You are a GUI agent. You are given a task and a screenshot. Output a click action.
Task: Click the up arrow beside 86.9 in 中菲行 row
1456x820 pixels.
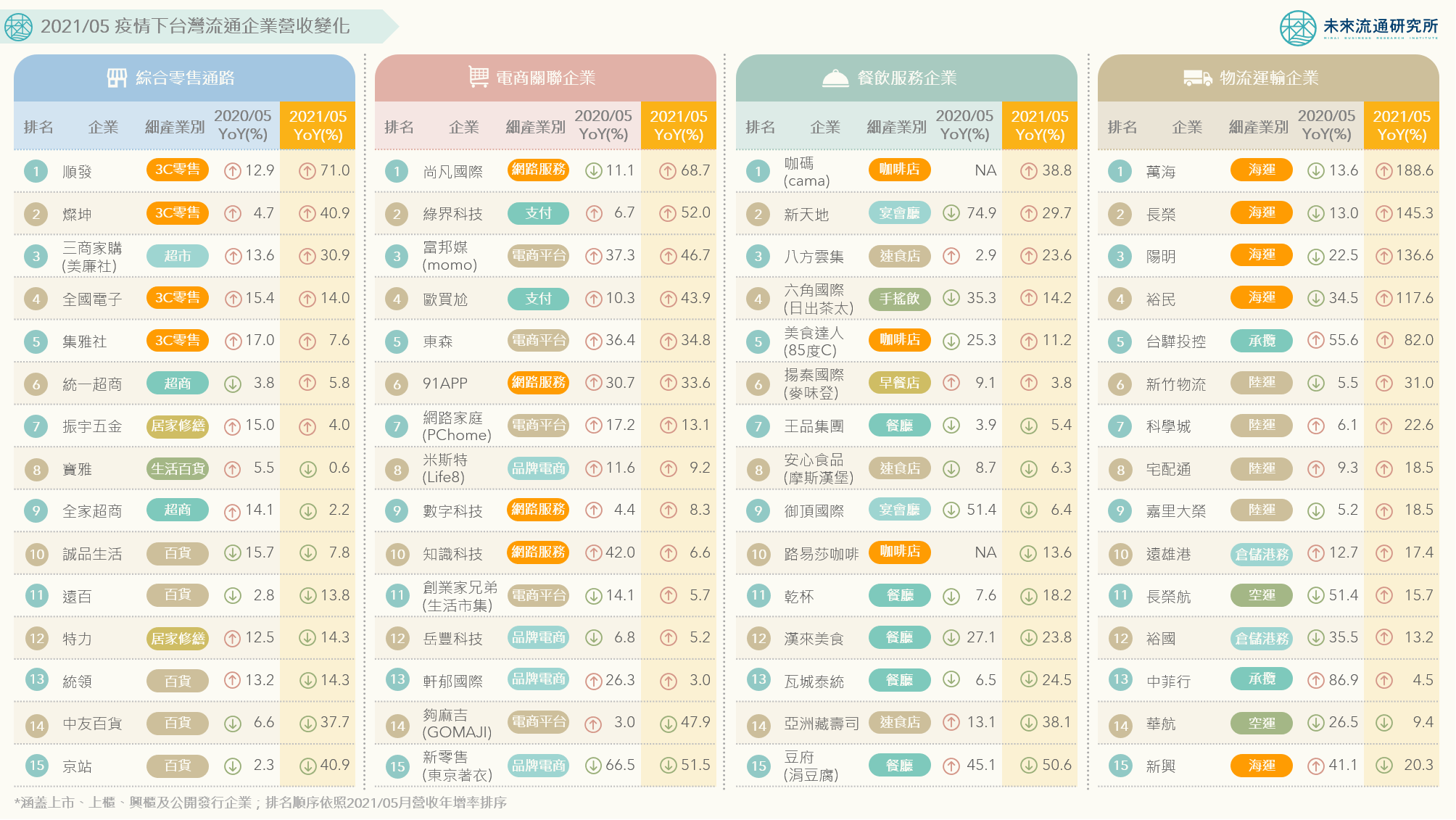click(x=1316, y=681)
